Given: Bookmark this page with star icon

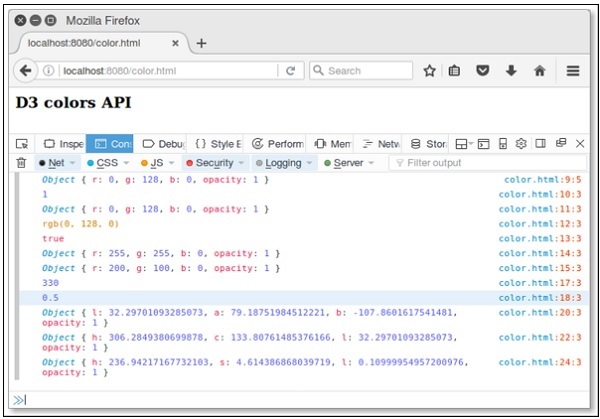Looking at the screenshot, I should click(429, 71).
